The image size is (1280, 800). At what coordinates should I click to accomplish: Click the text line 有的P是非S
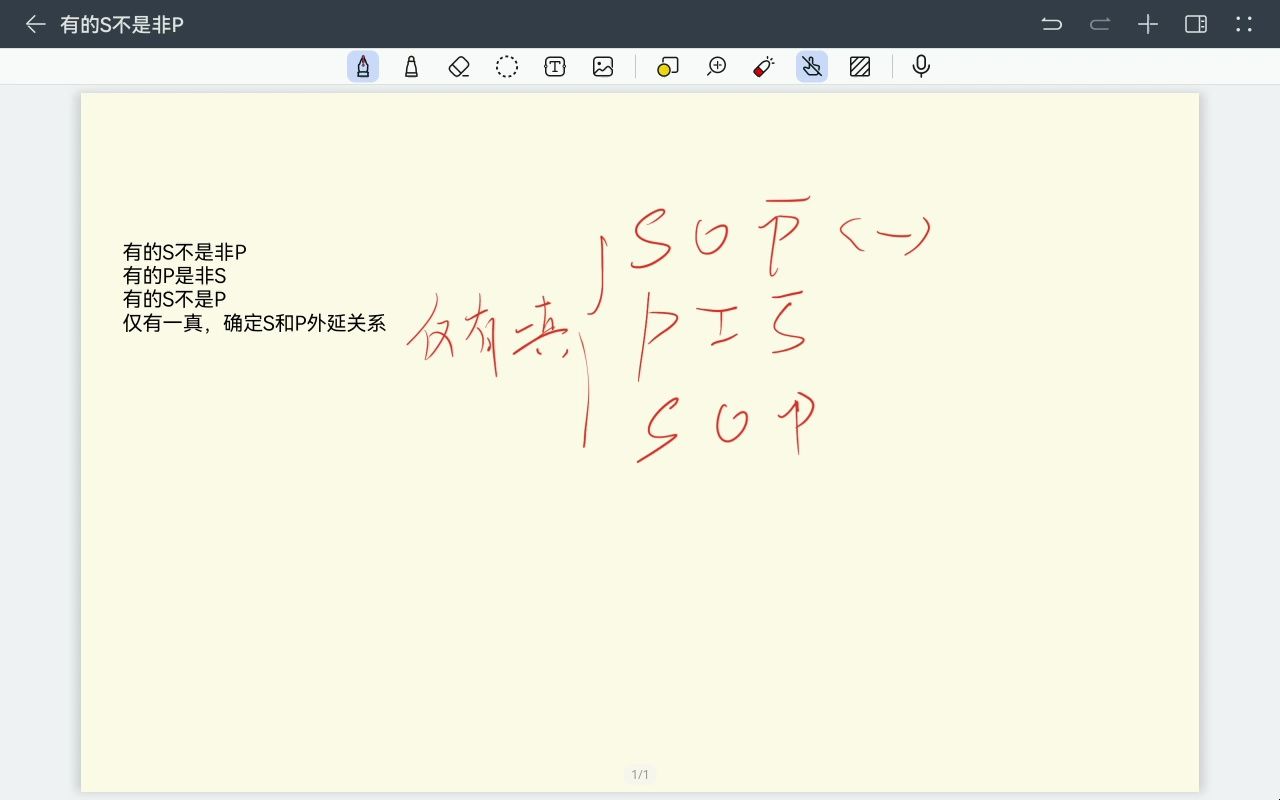point(175,276)
